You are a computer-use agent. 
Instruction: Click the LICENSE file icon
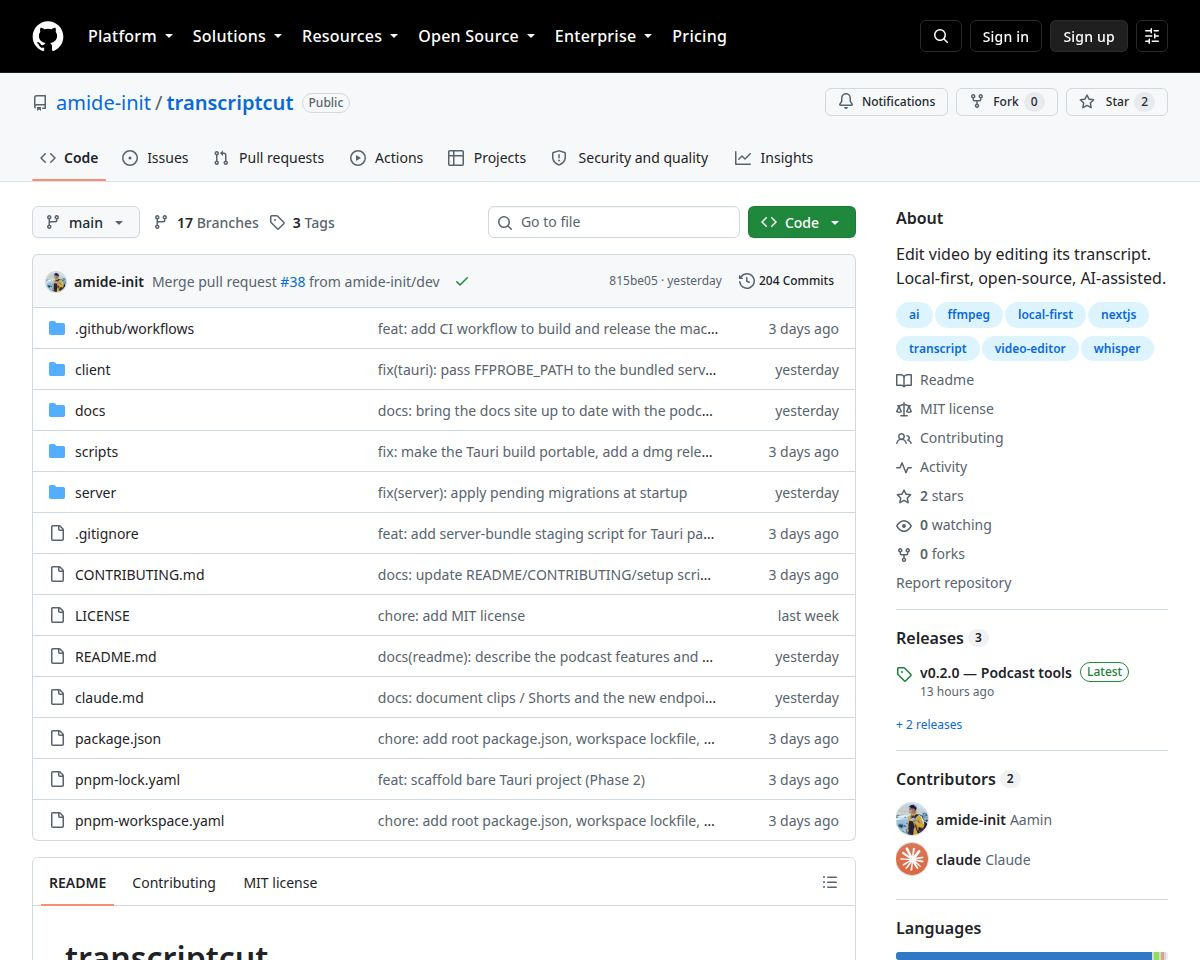click(57, 616)
